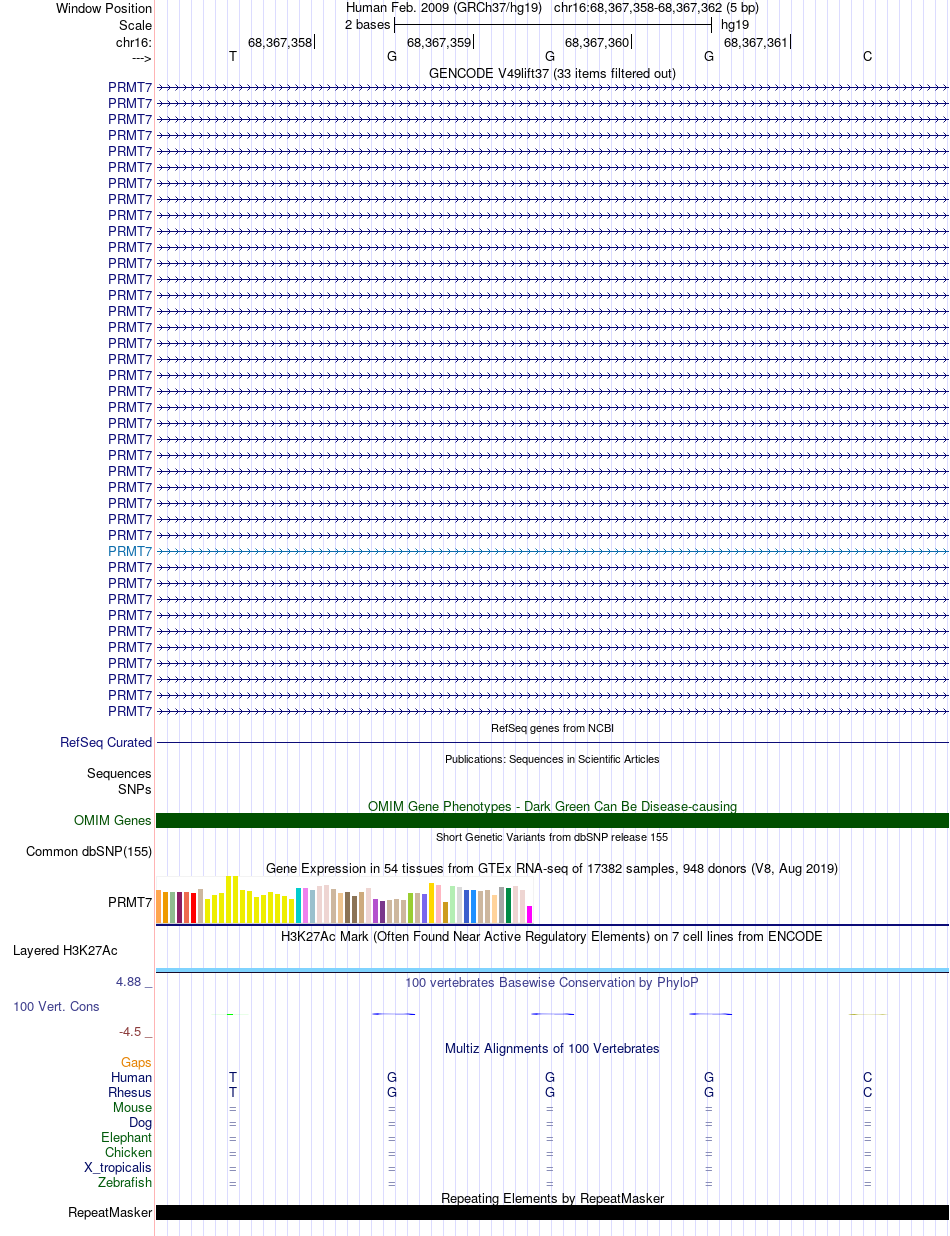
Task: Click the dark green OMIM Genes bar
Action: 552,821
